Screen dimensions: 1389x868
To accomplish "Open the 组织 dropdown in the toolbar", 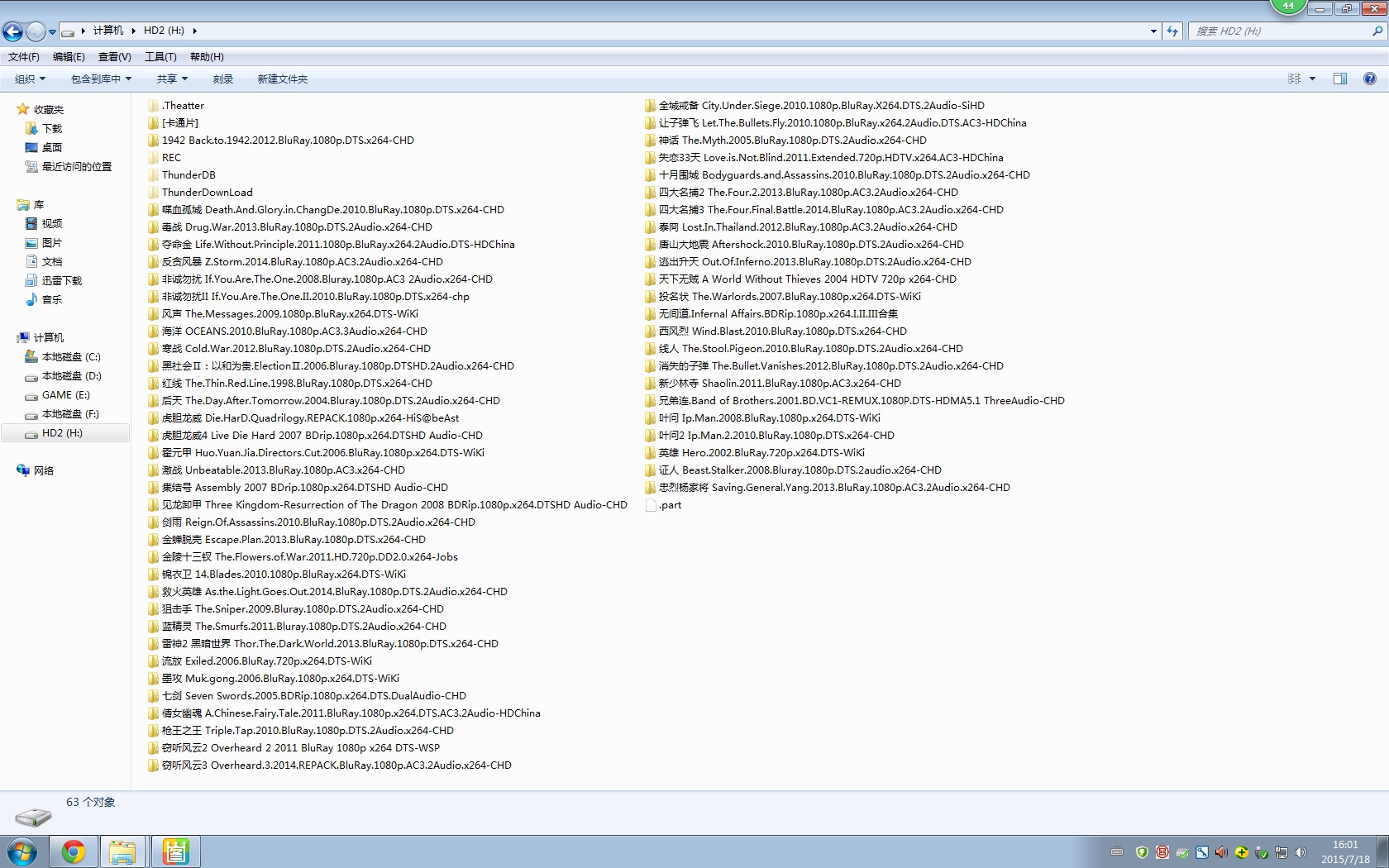I will pyautogui.click(x=31, y=79).
